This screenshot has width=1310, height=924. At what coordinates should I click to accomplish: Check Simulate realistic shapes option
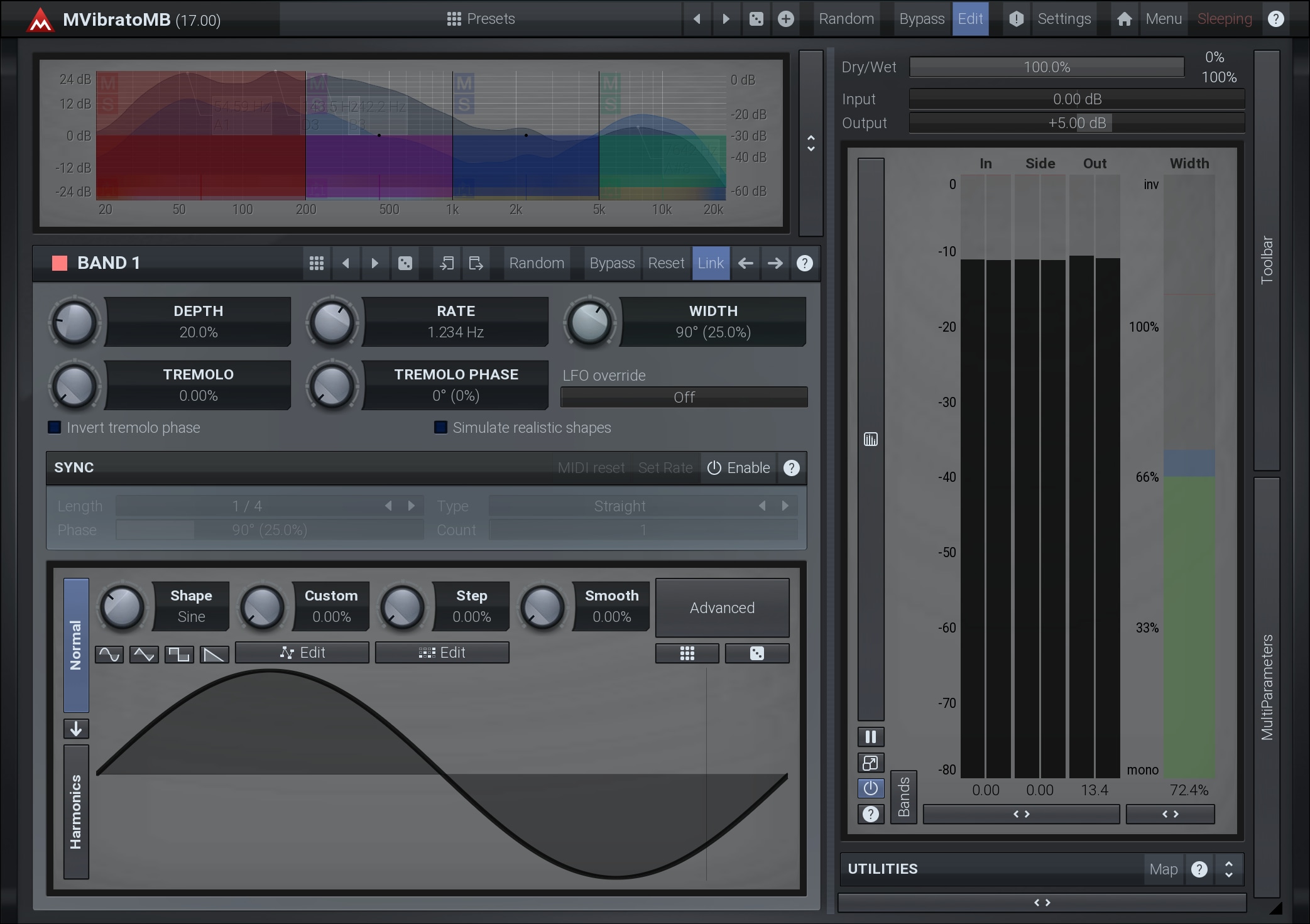pyautogui.click(x=441, y=428)
